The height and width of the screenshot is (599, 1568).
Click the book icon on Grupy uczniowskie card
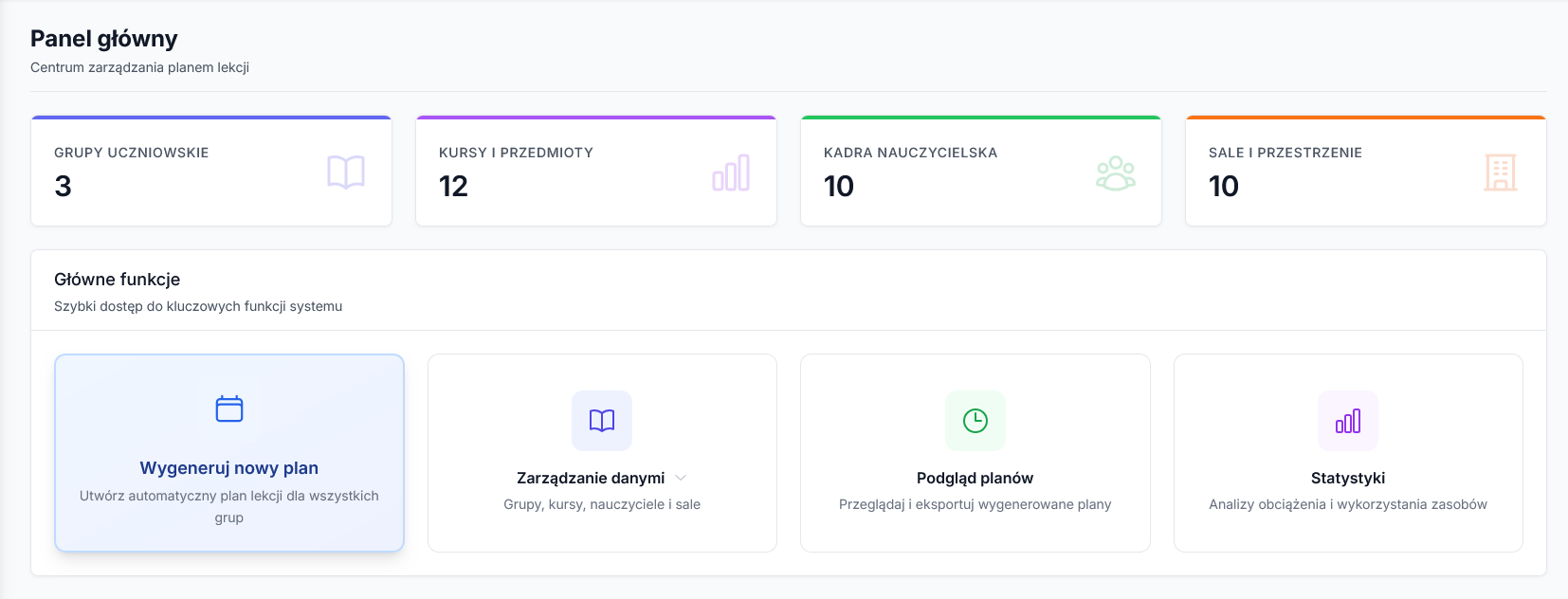(x=348, y=173)
